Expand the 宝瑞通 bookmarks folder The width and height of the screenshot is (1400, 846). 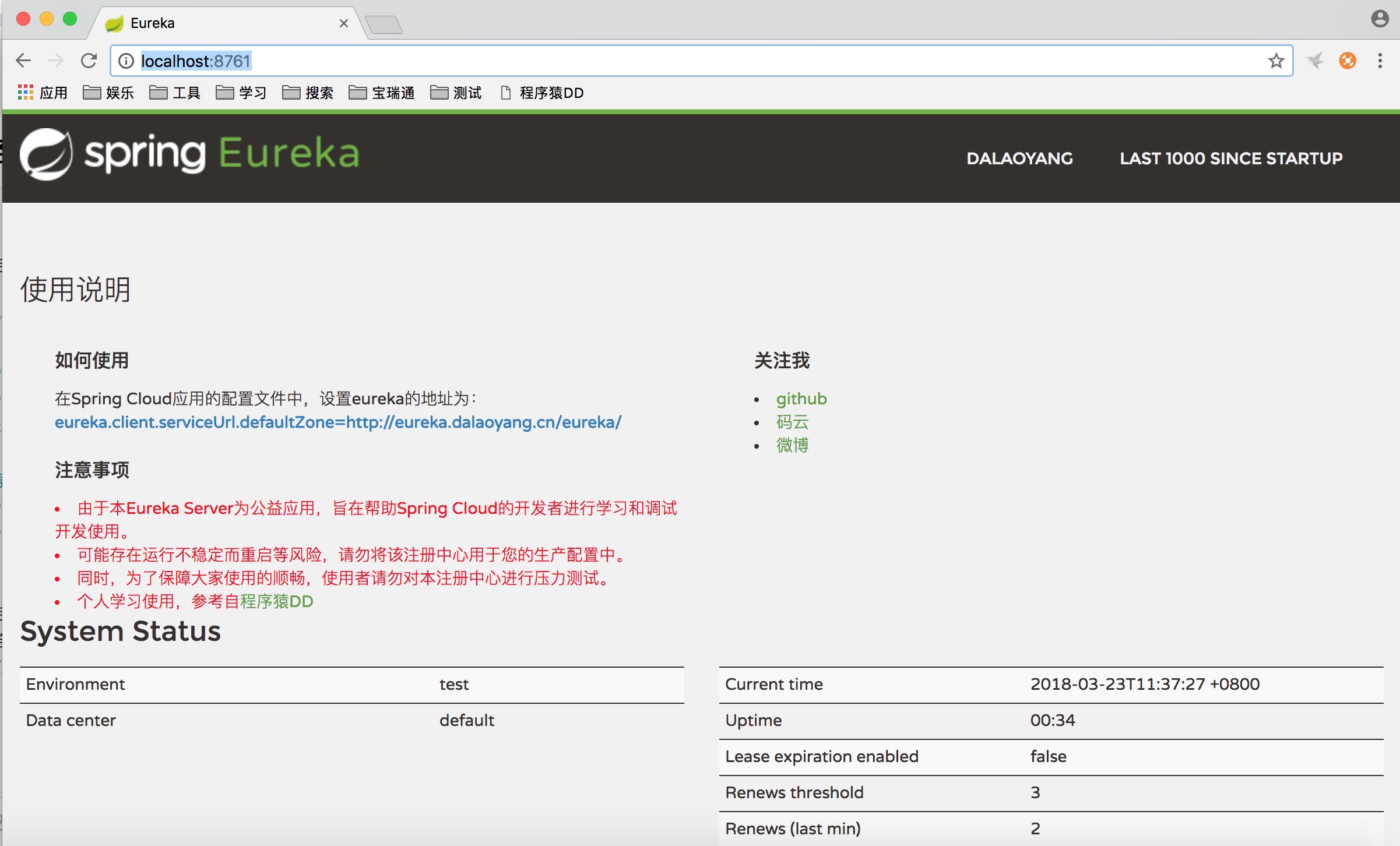pyautogui.click(x=382, y=93)
